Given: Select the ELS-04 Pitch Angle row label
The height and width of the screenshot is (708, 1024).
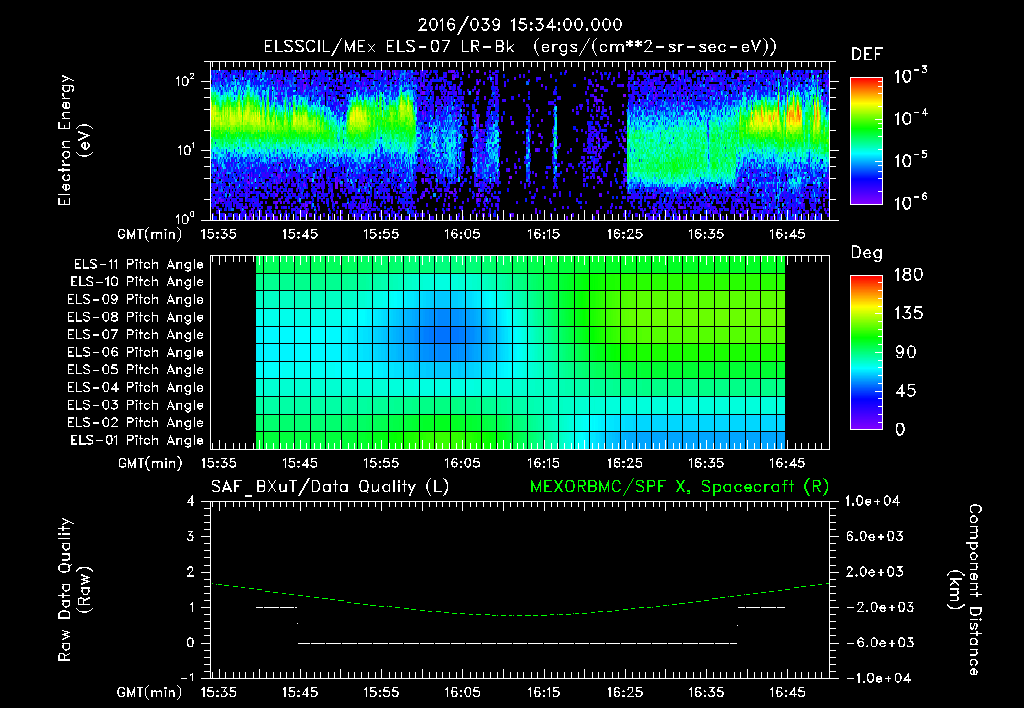Looking at the screenshot, I should point(135,387).
